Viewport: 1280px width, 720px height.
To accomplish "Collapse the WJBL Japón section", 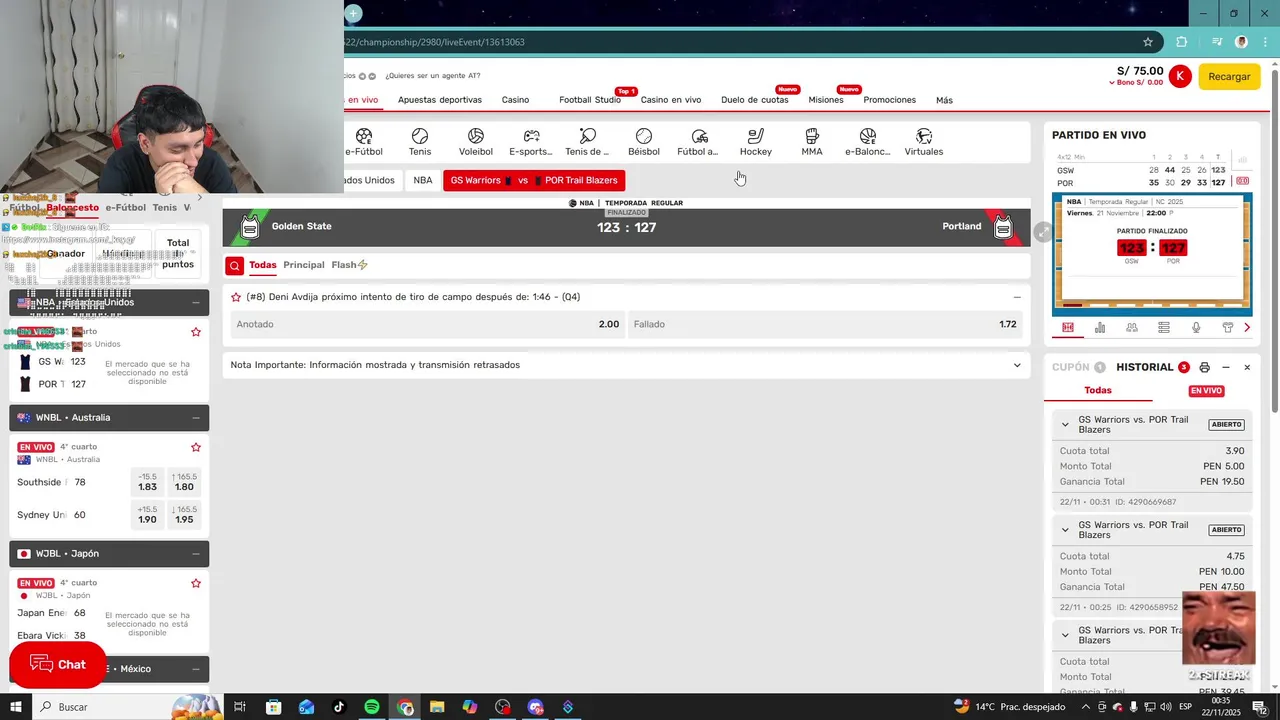I will coord(196,554).
